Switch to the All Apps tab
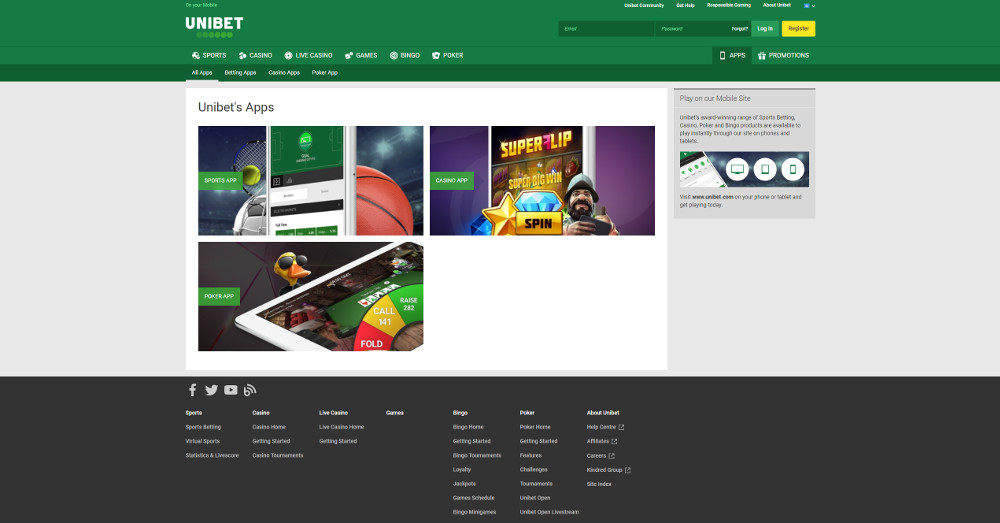This screenshot has height=523, width=1000. click(x=202, y=73)
